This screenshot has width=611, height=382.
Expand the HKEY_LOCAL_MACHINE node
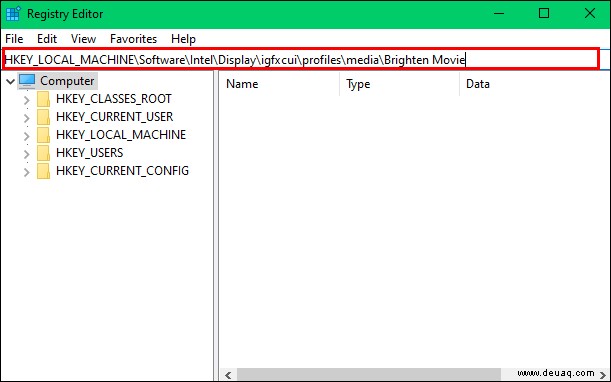point(26,136)
